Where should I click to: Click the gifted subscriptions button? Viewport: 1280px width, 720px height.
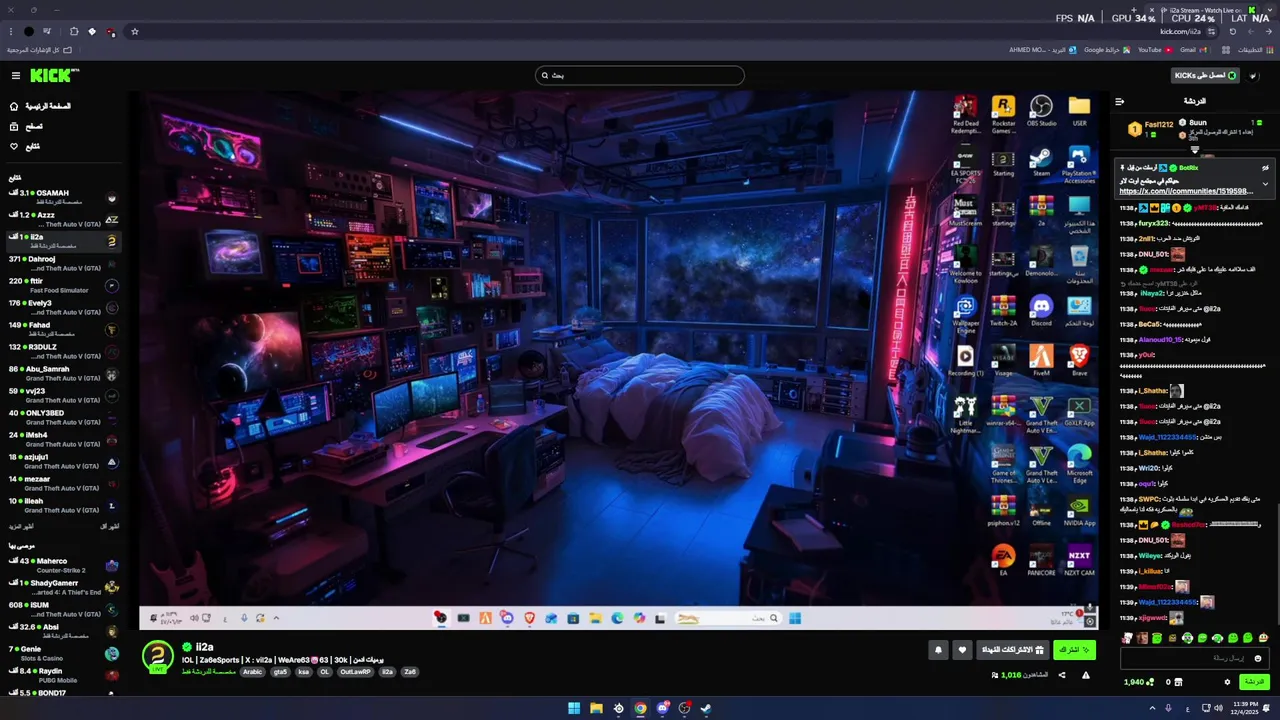pos(1012,650)
